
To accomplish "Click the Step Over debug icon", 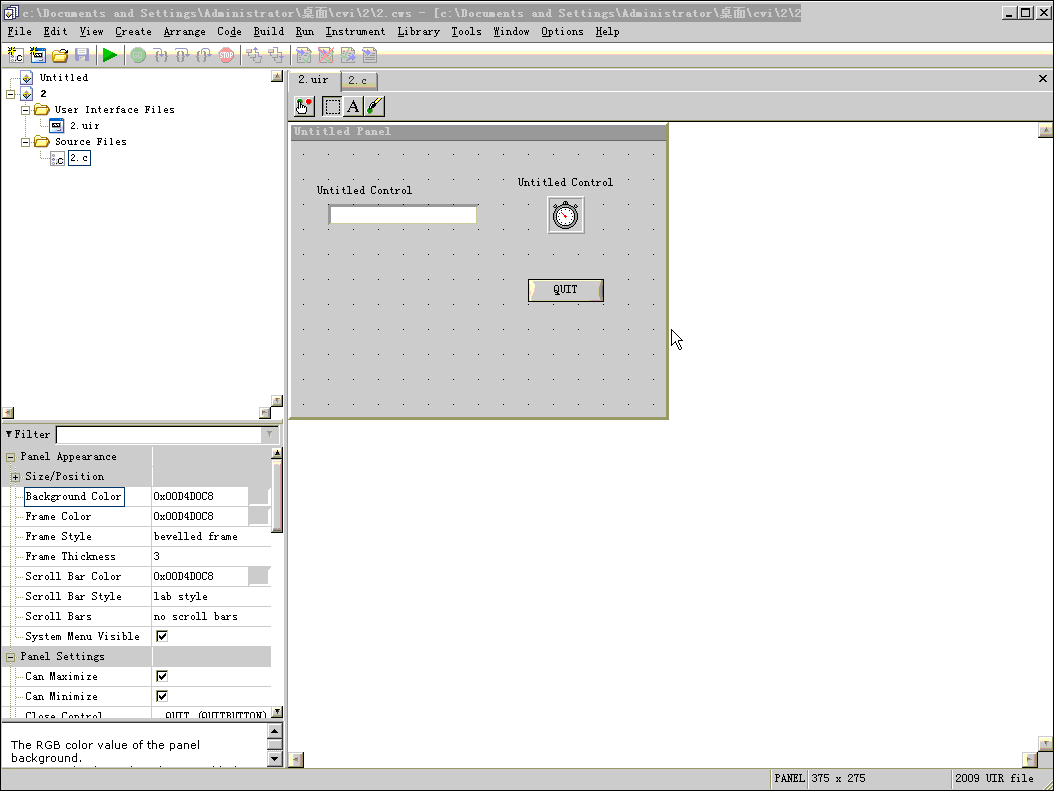I will coord(182,56).
